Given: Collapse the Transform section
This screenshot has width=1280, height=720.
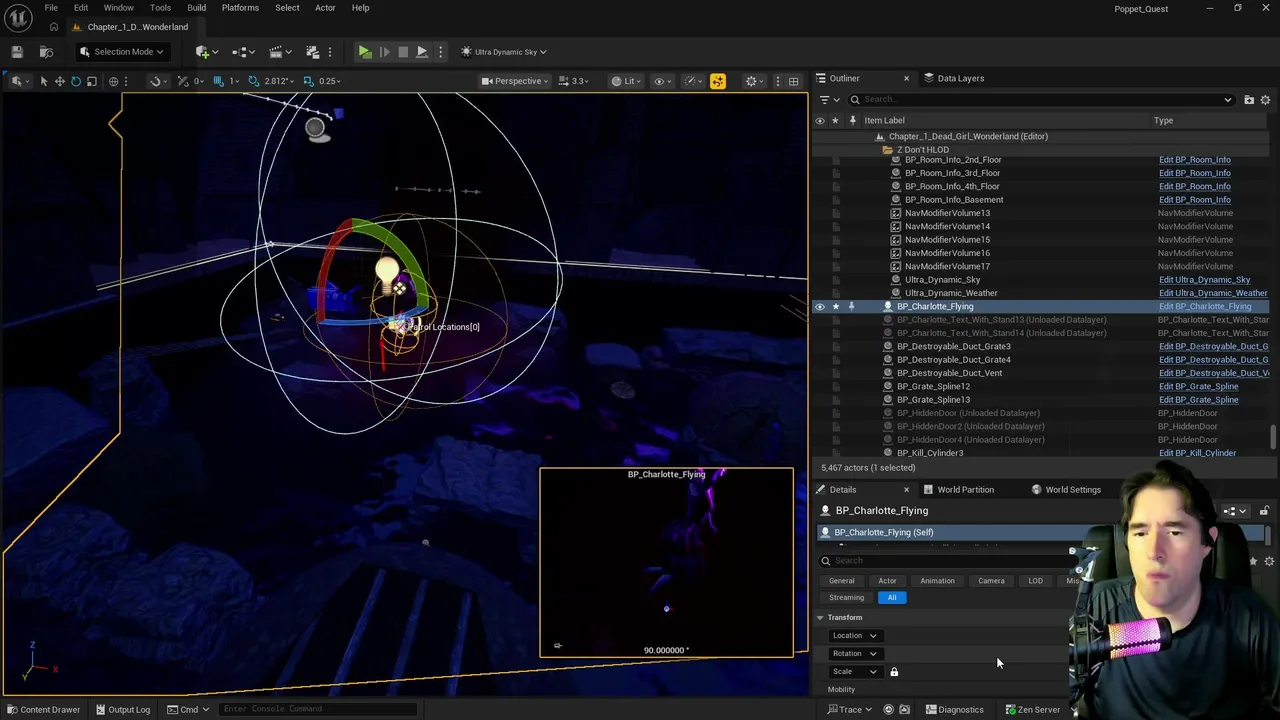Looking at the screenshot, I should (820, 618).
